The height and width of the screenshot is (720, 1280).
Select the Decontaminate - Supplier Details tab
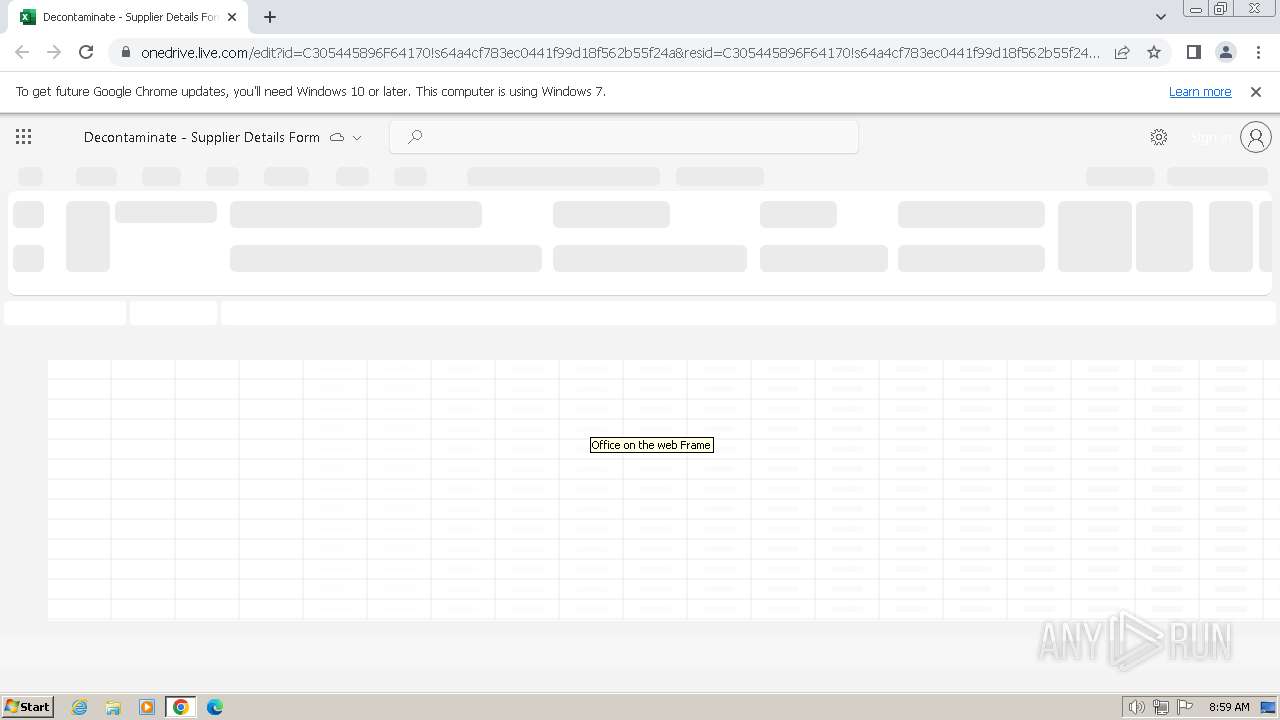(x=129, y=17)
